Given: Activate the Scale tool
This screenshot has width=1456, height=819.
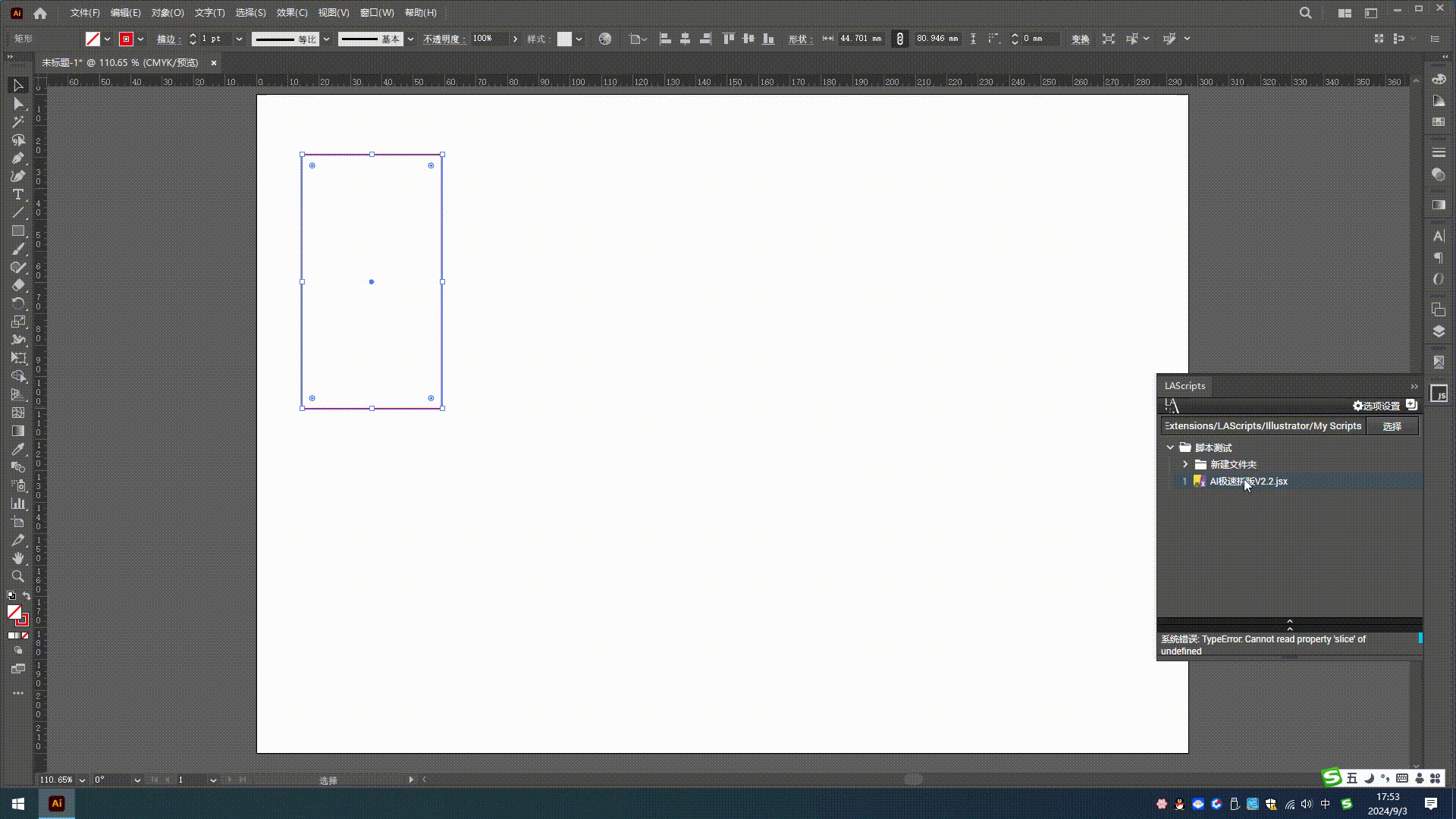Looking at the screenshot, I should (17, 322).
